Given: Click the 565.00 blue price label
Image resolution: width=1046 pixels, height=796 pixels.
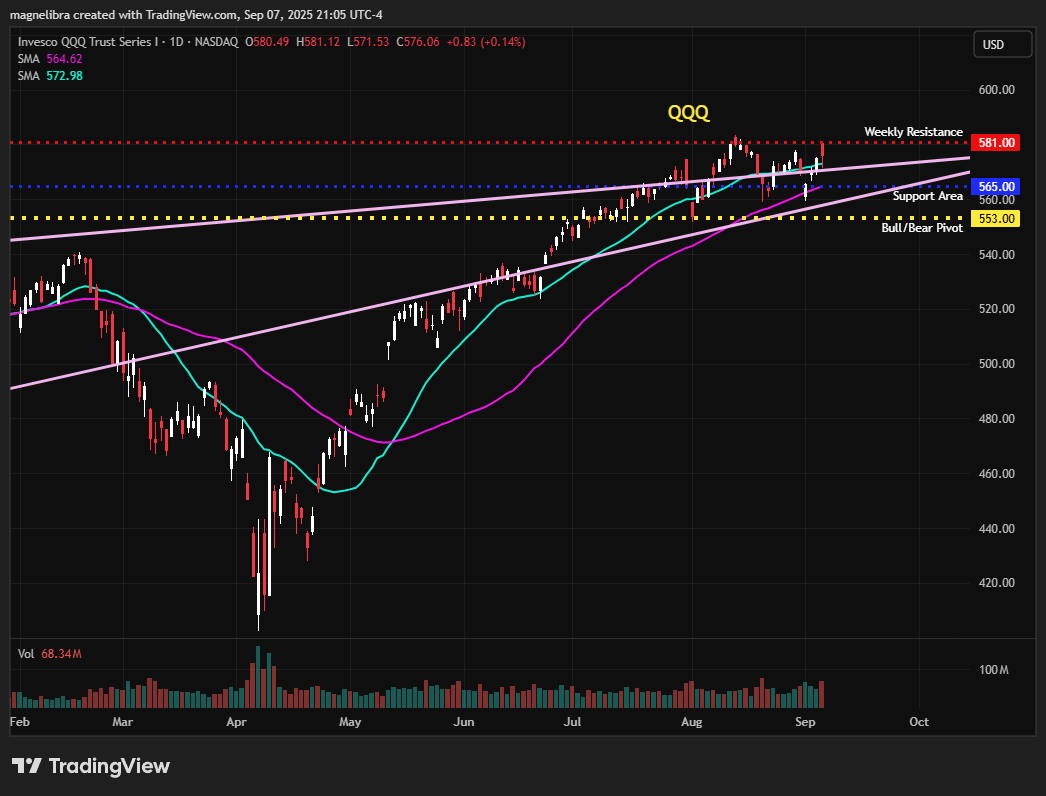Looking at the screenshot, I should coord(995,187).
